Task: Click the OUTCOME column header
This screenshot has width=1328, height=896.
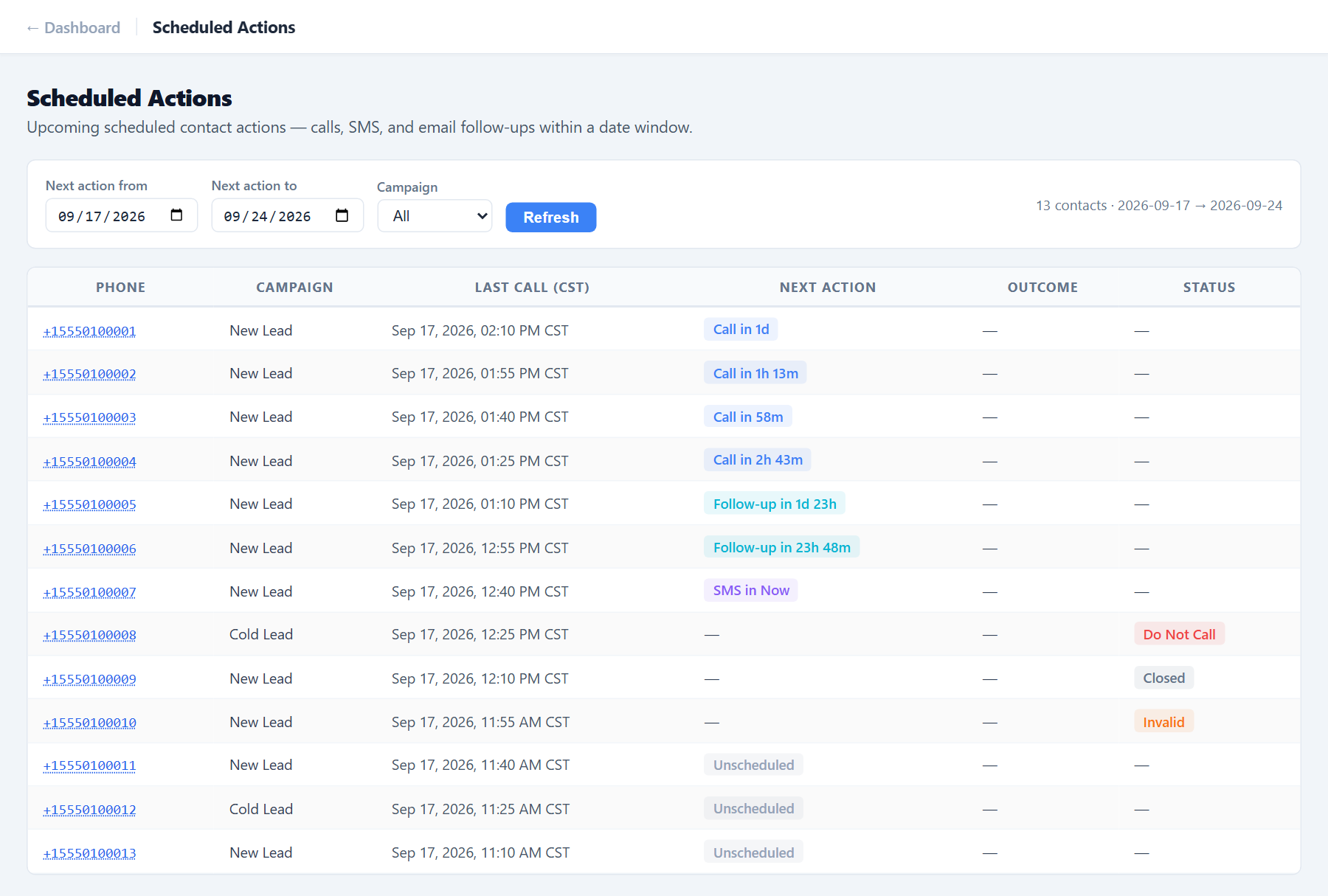Action: [x=1042, y=288]
